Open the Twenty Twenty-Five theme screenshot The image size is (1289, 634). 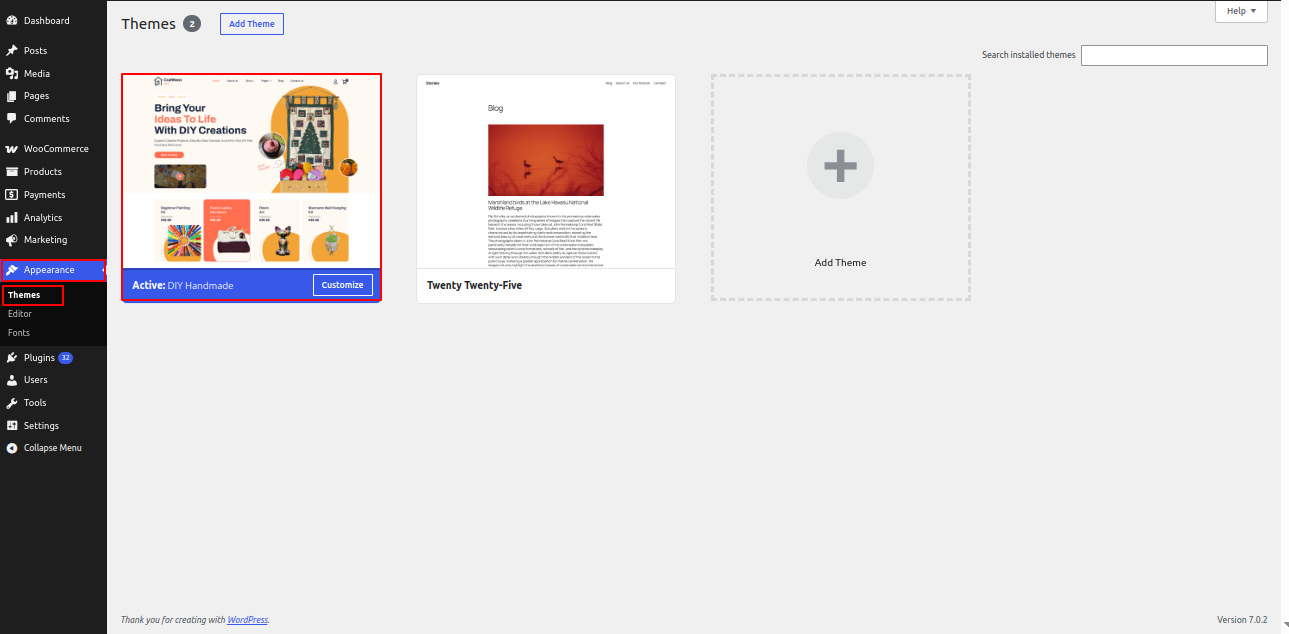[x=546, y=171]
